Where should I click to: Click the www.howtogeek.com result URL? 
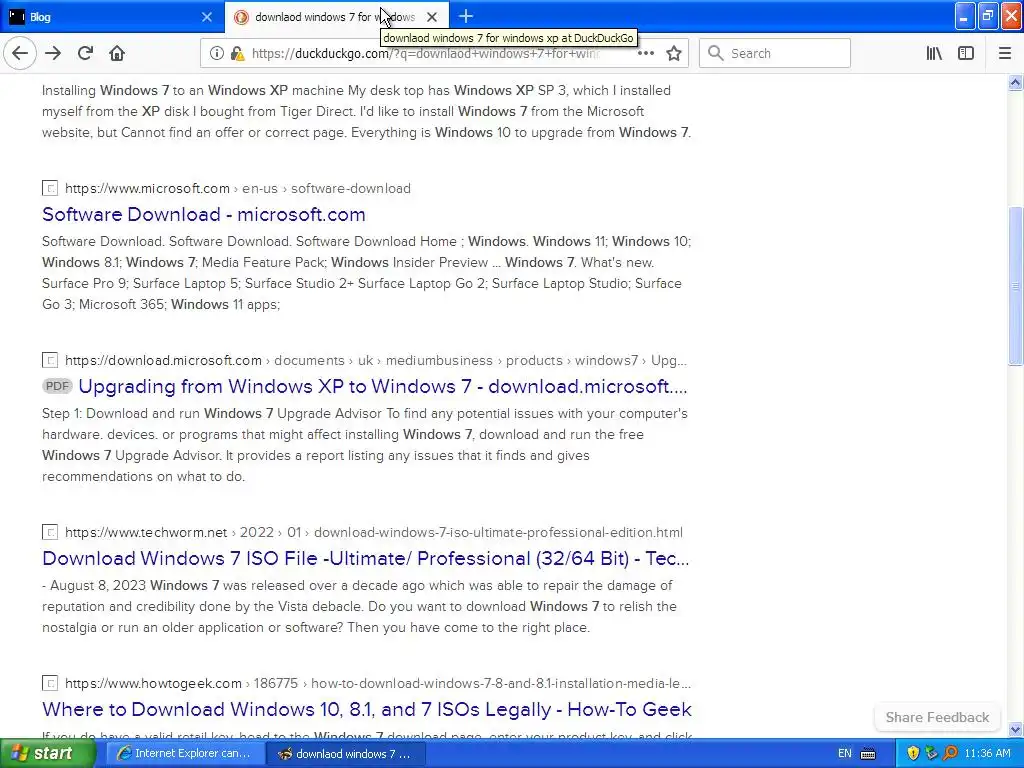tap(377, 683)
